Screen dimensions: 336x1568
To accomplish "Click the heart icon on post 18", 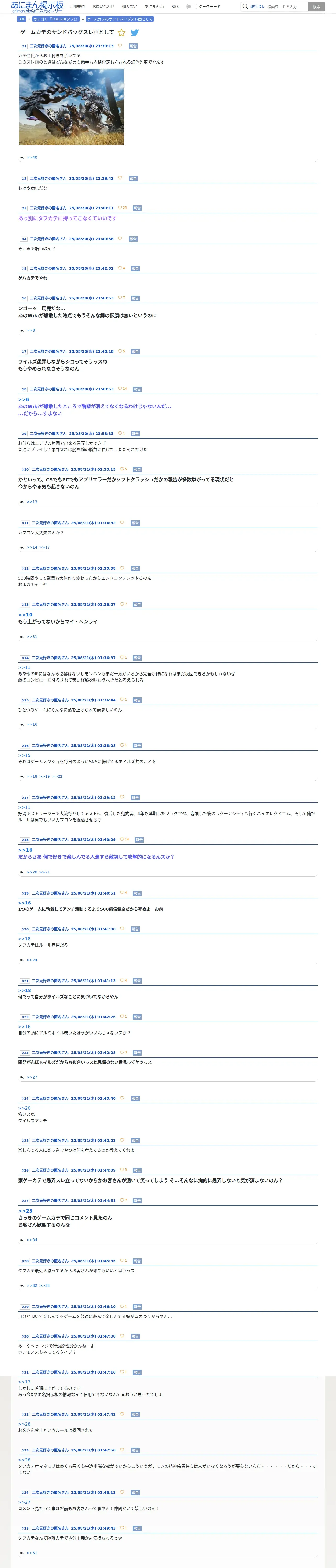I will tap(122, 839).
